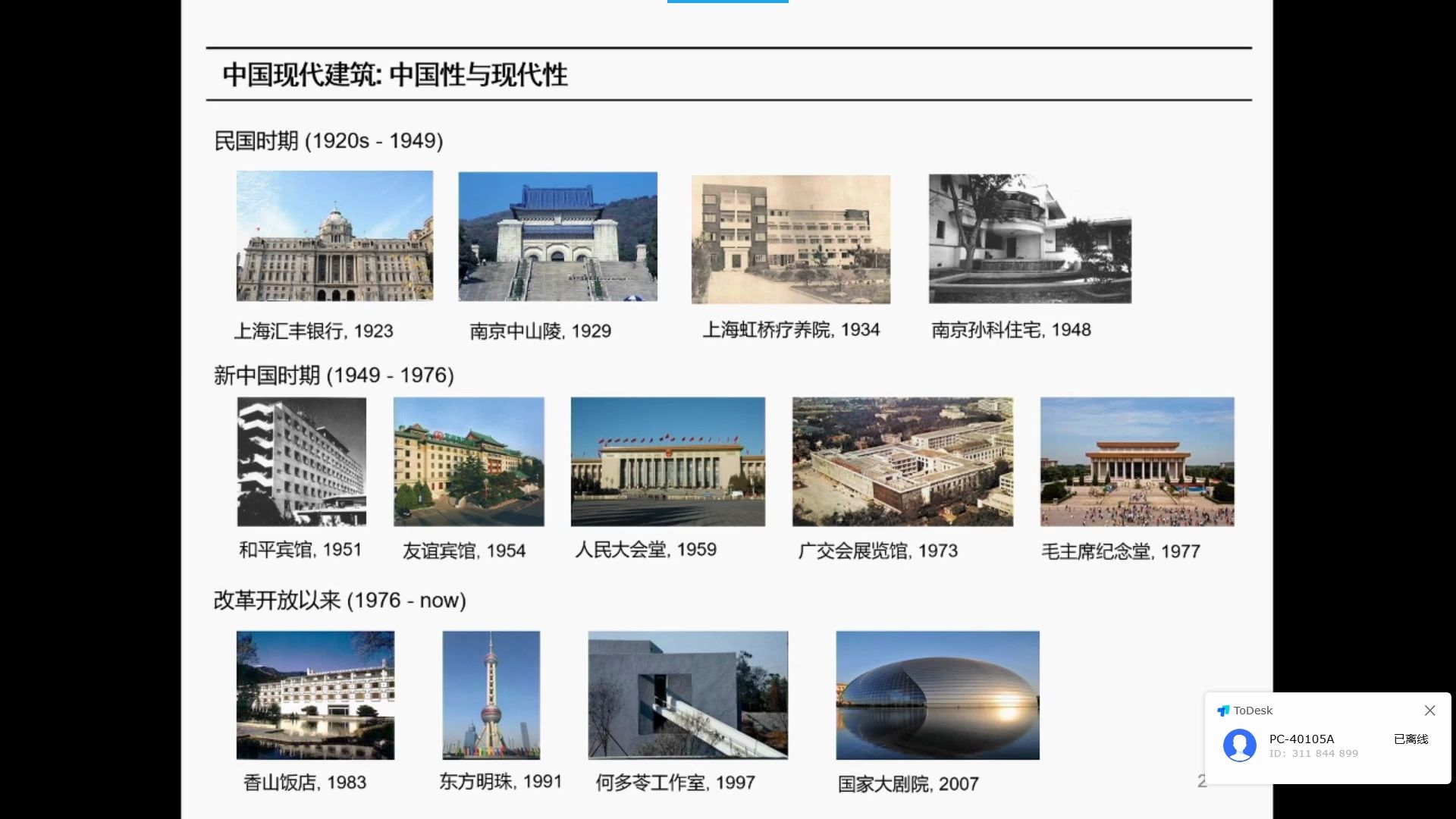Click the PC-40105A device name
This screenshot has height=819, width=1456.
click(1301, 739)
